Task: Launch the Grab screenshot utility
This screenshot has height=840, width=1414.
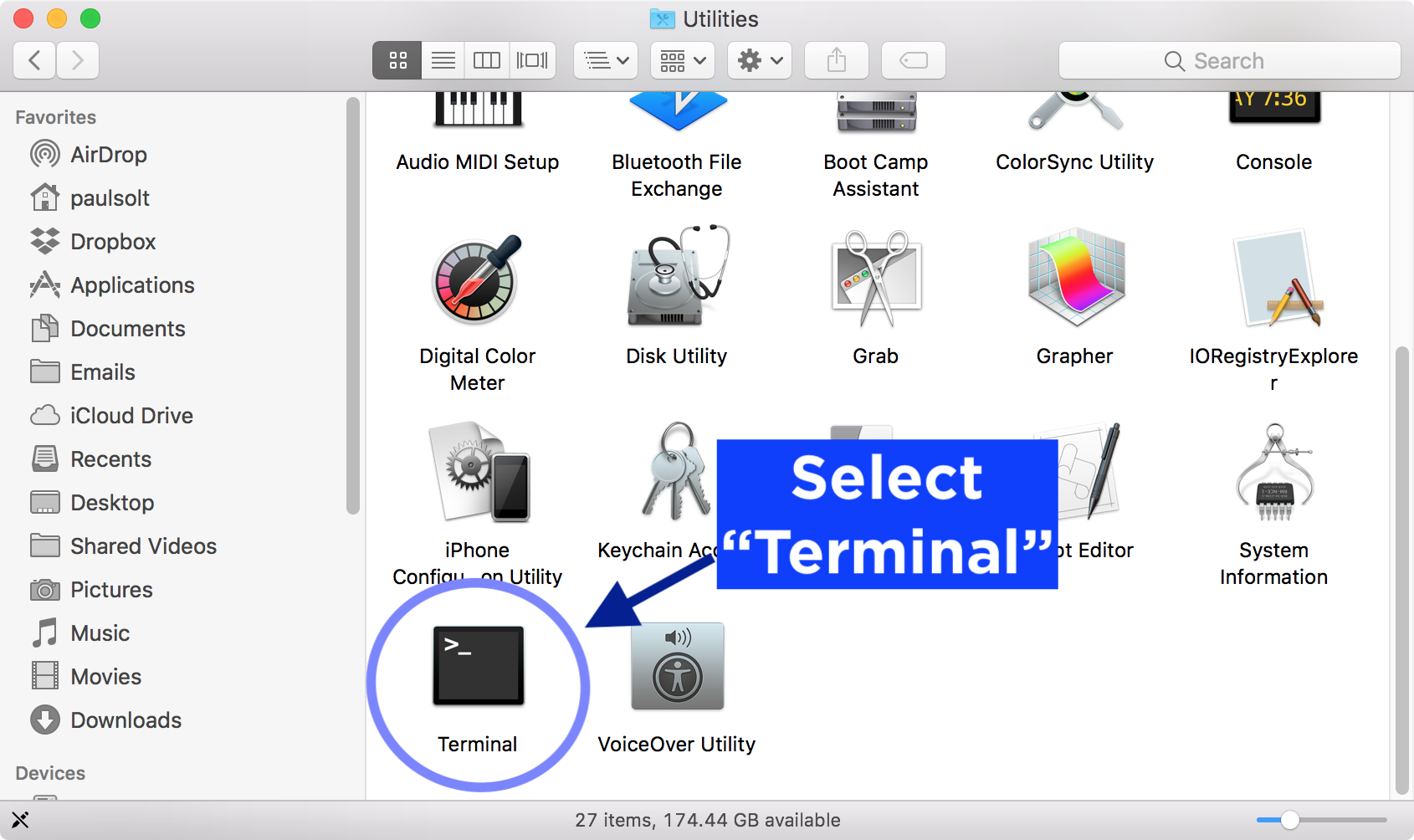Action: [x=875, y=276]
